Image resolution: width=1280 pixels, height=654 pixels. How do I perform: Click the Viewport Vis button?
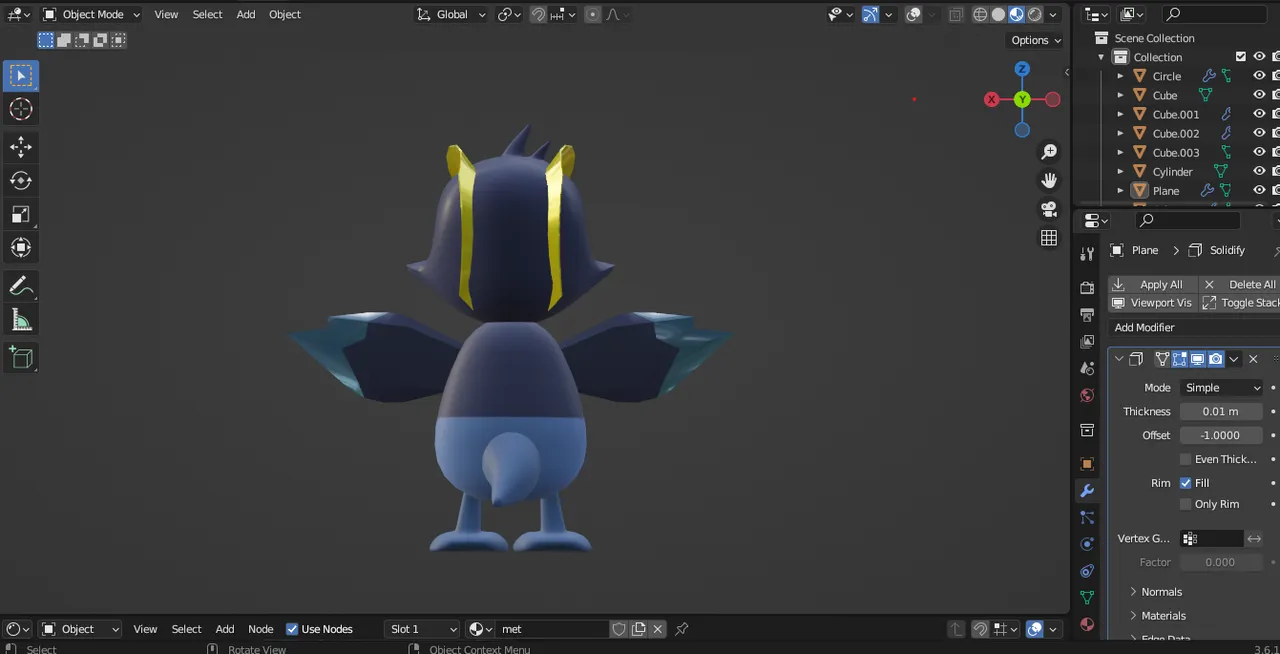(x=1151, y=302)
